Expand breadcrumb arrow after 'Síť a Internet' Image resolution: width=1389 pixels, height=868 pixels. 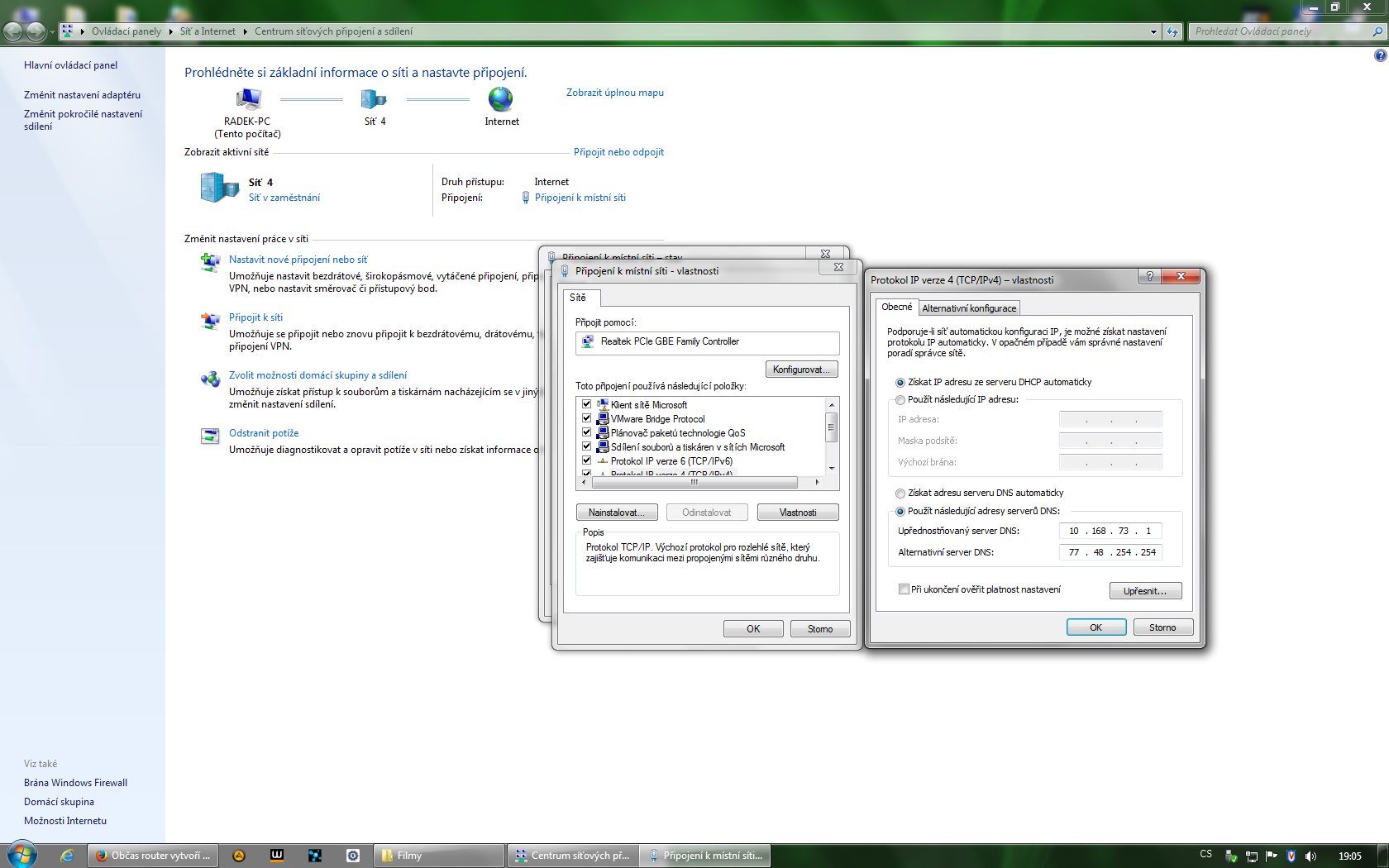click(x=246, y=31)
